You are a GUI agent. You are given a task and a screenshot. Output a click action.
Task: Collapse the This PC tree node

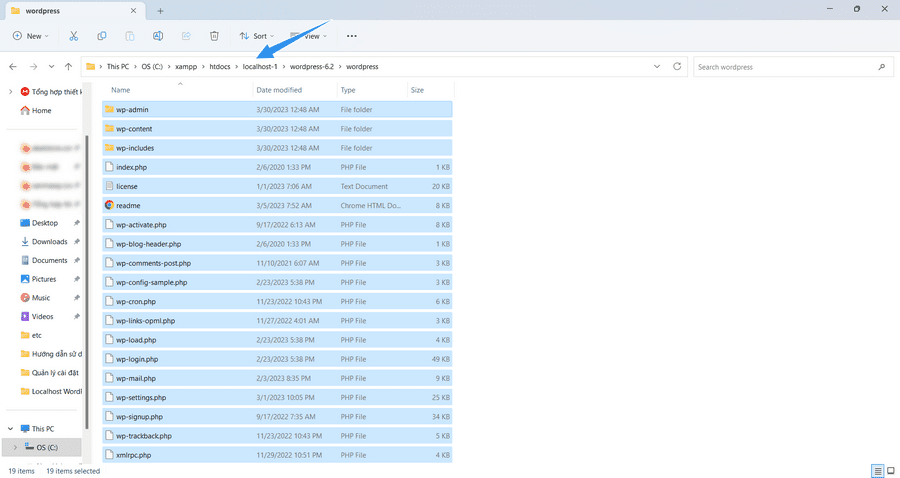point(10,429)
